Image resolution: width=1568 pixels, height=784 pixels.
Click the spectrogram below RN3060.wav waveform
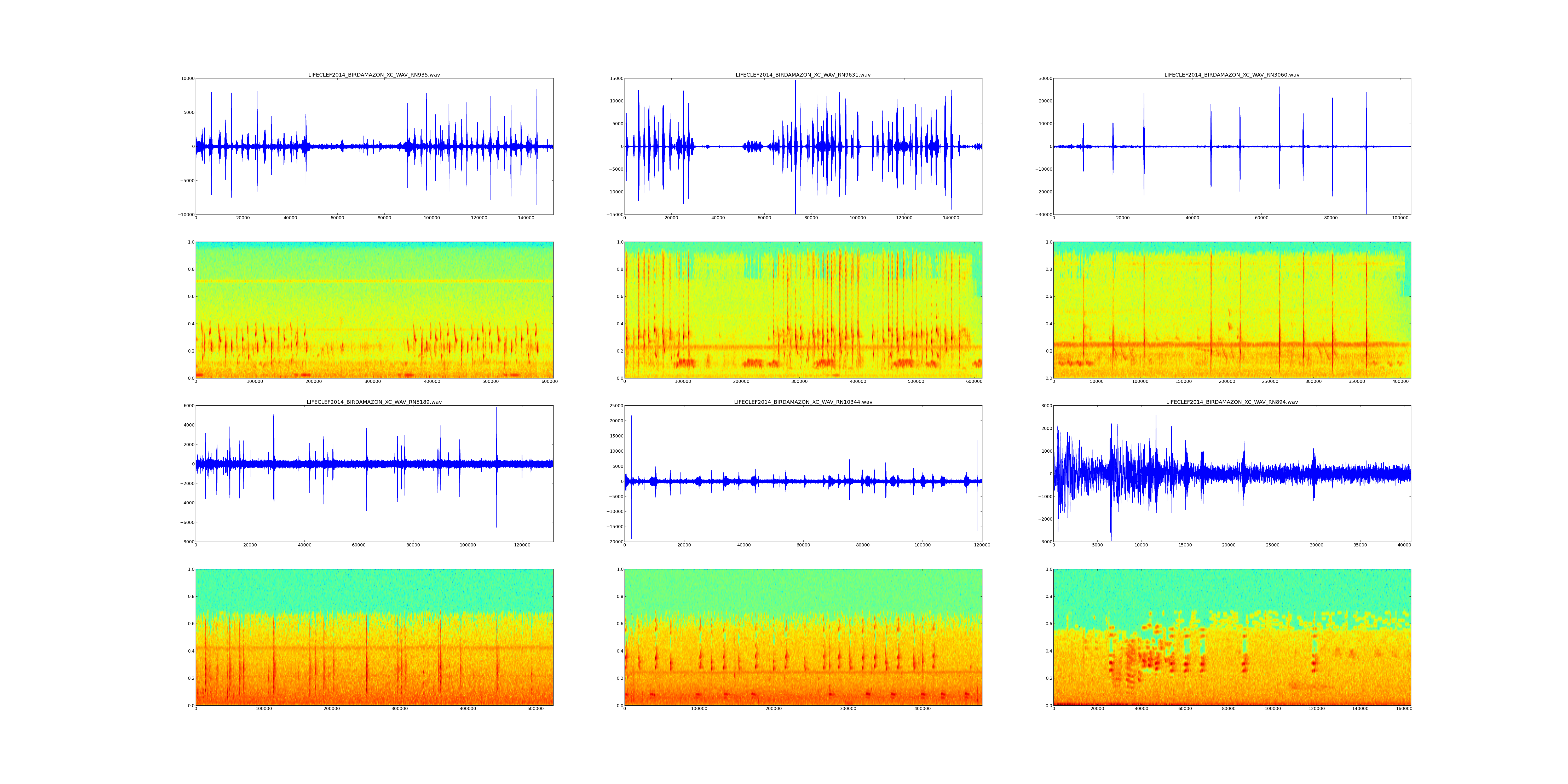[1231, 310]
